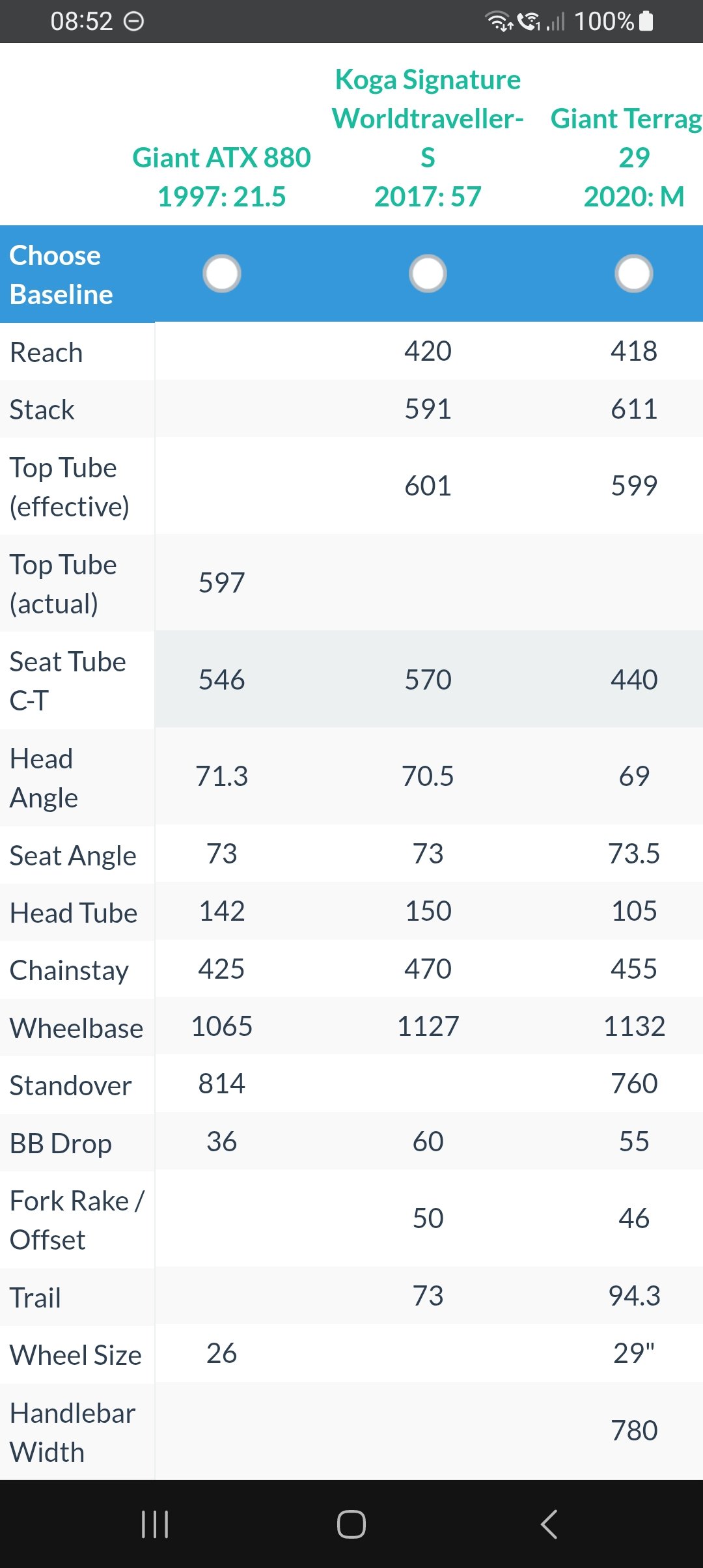This screenshot has height=1568, width=703.
Task: Open recent apps navigation icon
Action: (155, 1524)
